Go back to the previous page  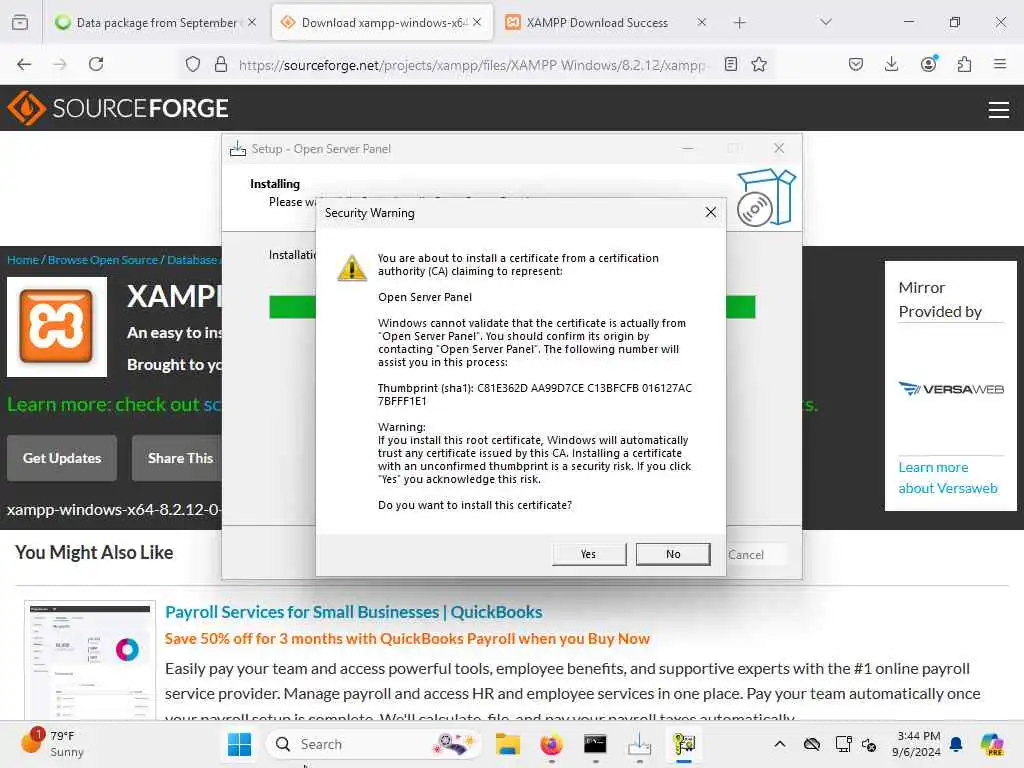24,64
